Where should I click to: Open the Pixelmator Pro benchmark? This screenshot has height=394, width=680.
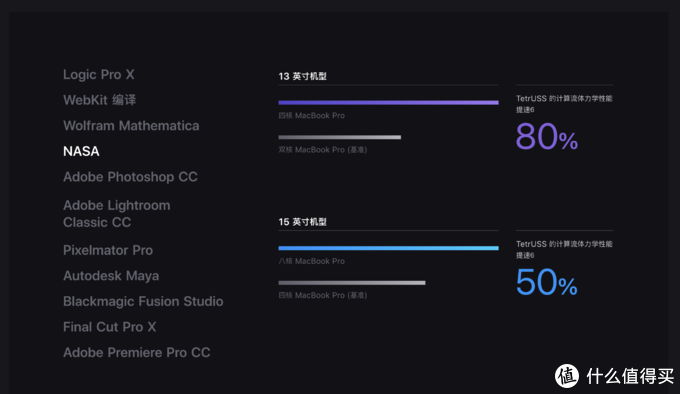click(108, 250)
